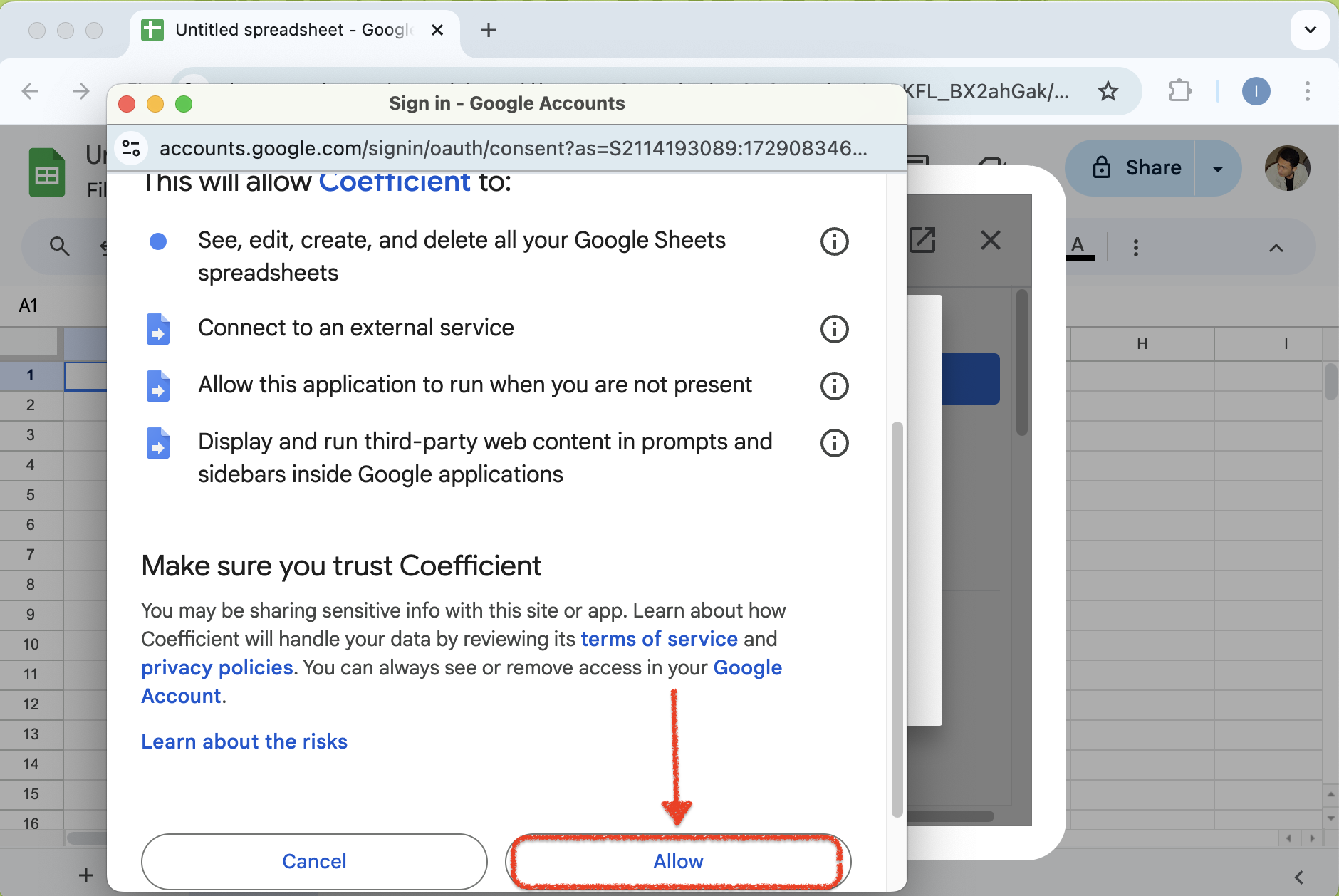This screenshot has width=1339, height=896.
Task: Click the Share button in Sheets
Action: [1130, 168]
